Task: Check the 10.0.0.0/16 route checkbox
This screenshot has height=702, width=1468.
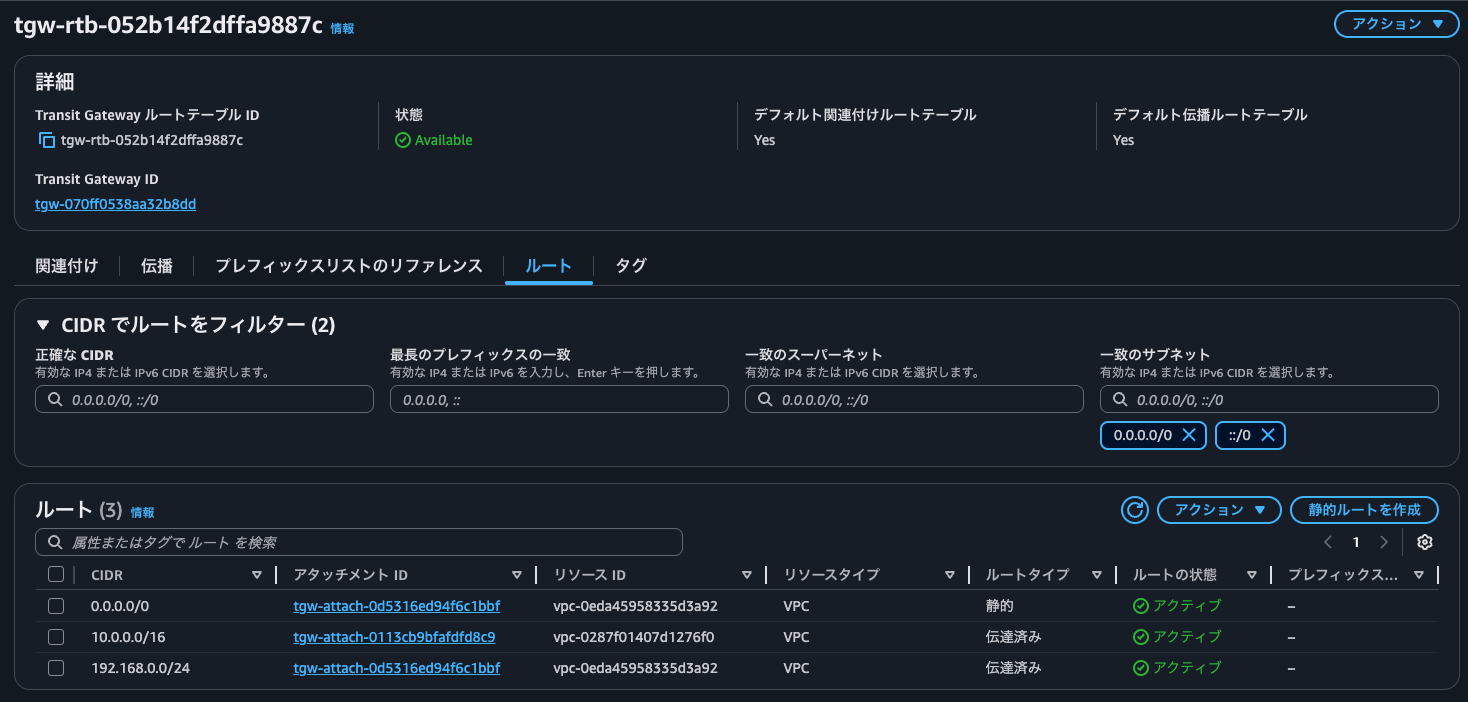Action: click(x=56, y=637)
